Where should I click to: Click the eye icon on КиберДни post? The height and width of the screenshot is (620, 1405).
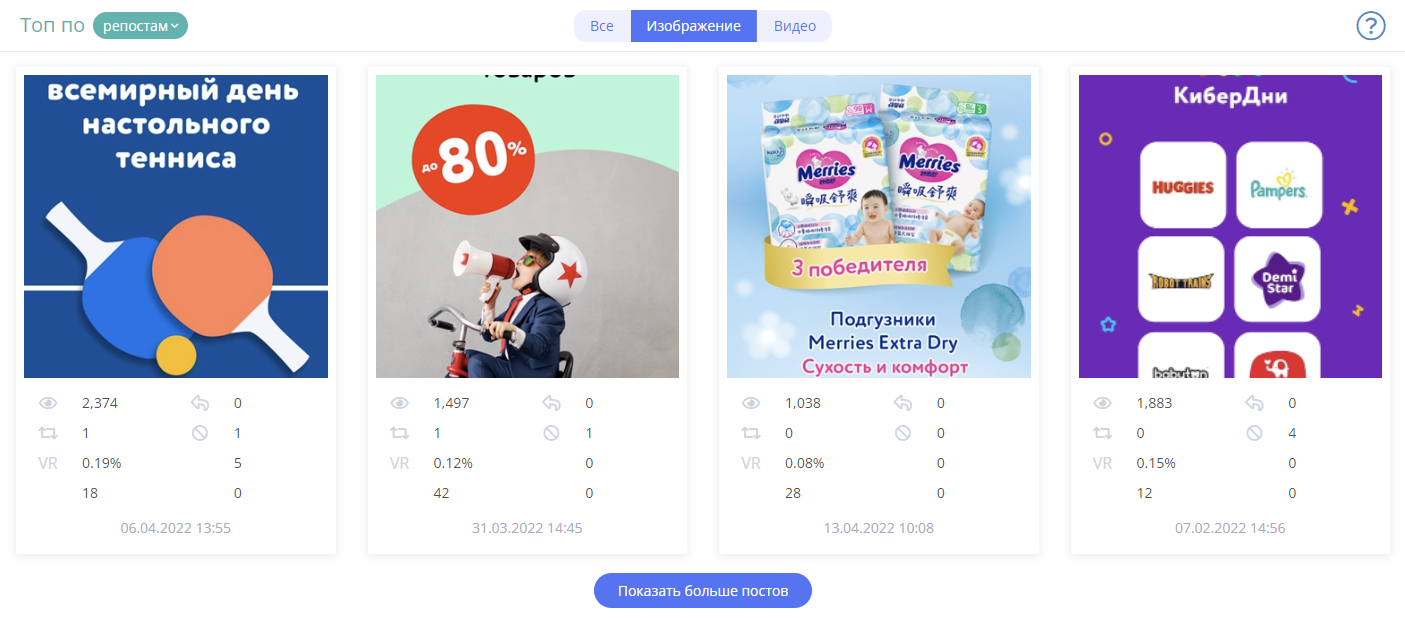(x=1102, y=404)
